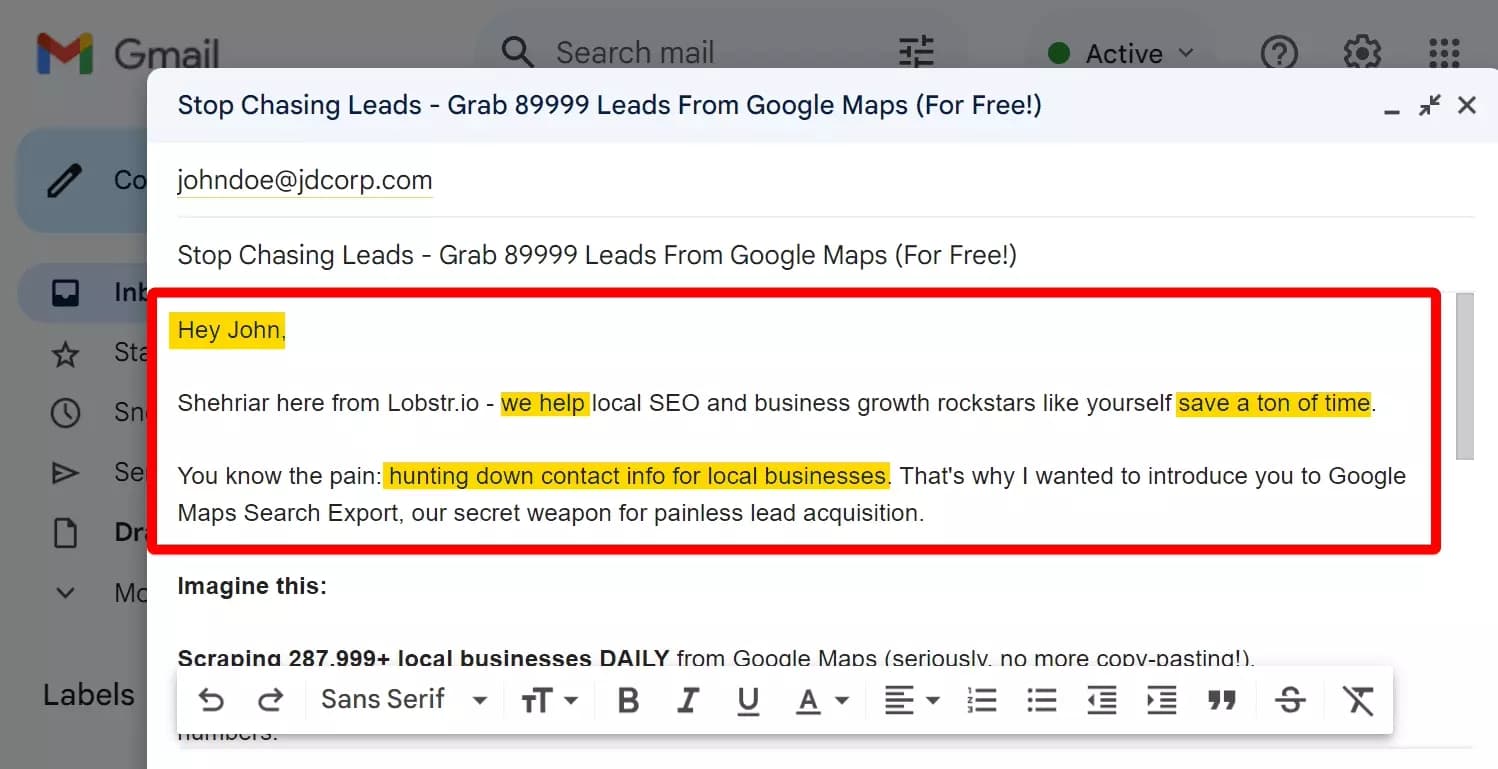Toggle underline formatting
This screenshot has height=769, width=1498.
pos(748,700)
